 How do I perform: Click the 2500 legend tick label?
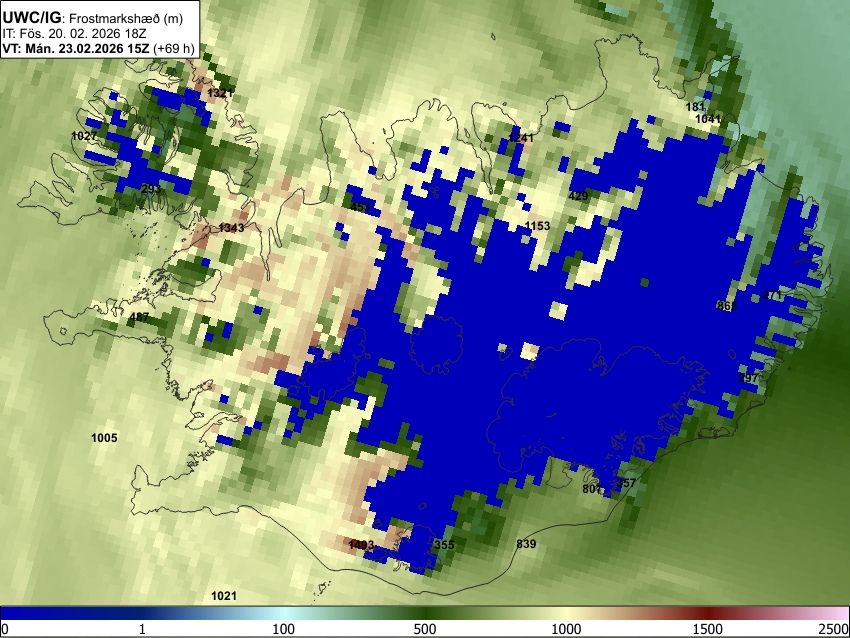834,629
